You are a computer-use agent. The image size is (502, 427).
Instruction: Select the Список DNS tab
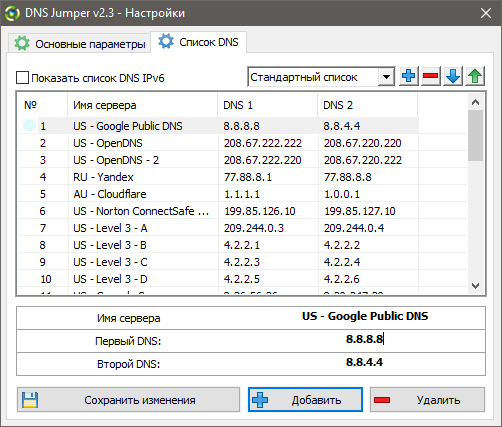pyautogui.click(x=199, y=42)
